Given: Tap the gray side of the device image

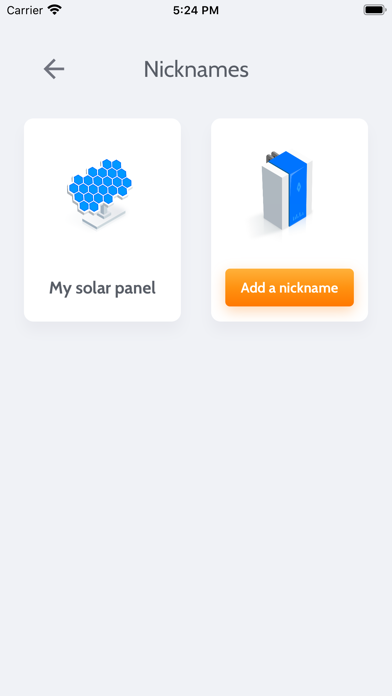Looking at the screenshot, I should tap(273, 198).
